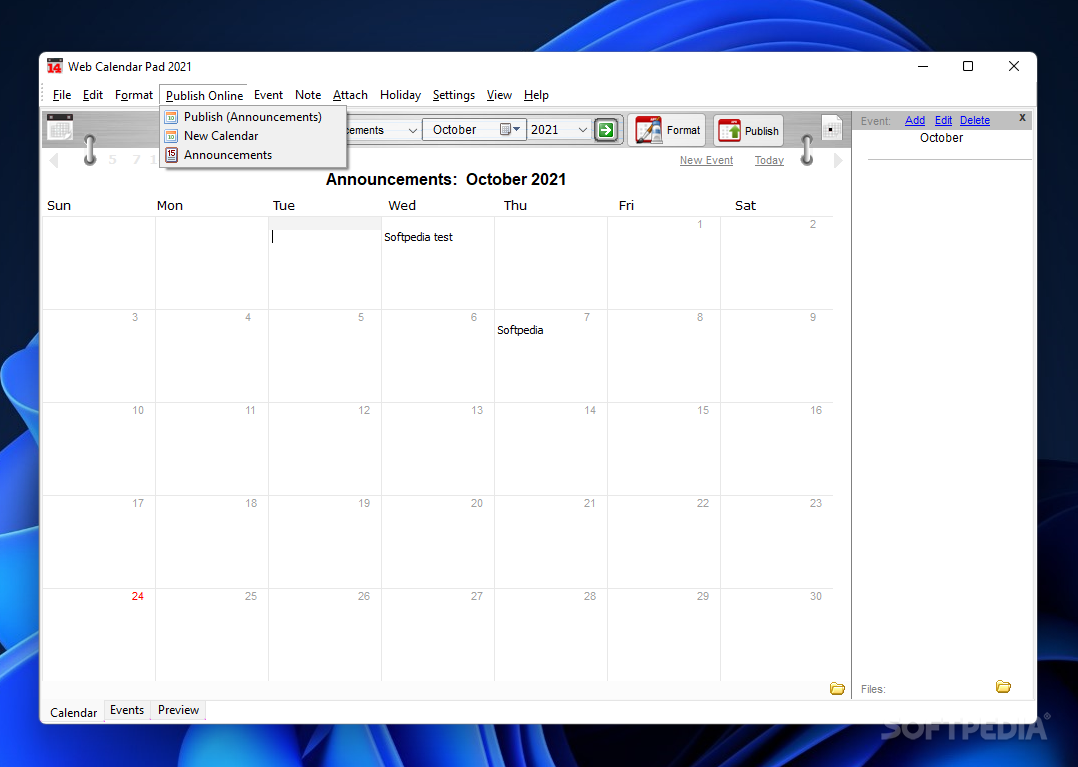
Task: Expand the calendar name dropdown ending in 'ements'
Action: pyautogui.click(x=412, y=130)
